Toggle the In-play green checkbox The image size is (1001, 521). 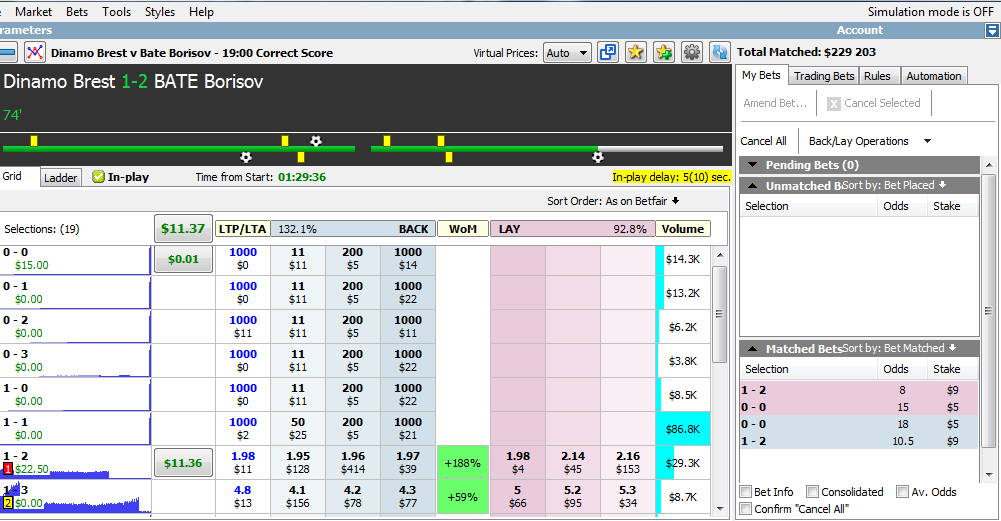coord(98,177)
